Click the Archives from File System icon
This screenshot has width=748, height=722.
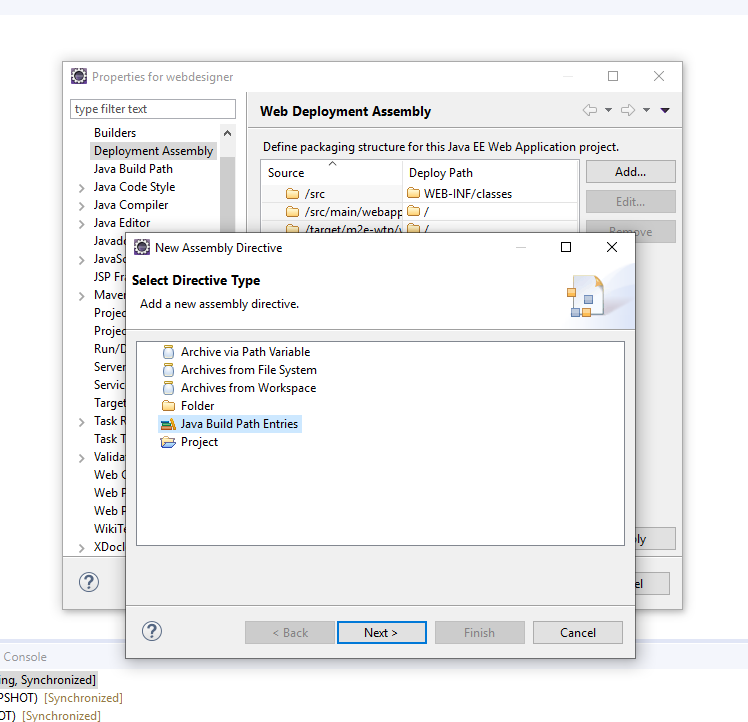coord(168,370)
